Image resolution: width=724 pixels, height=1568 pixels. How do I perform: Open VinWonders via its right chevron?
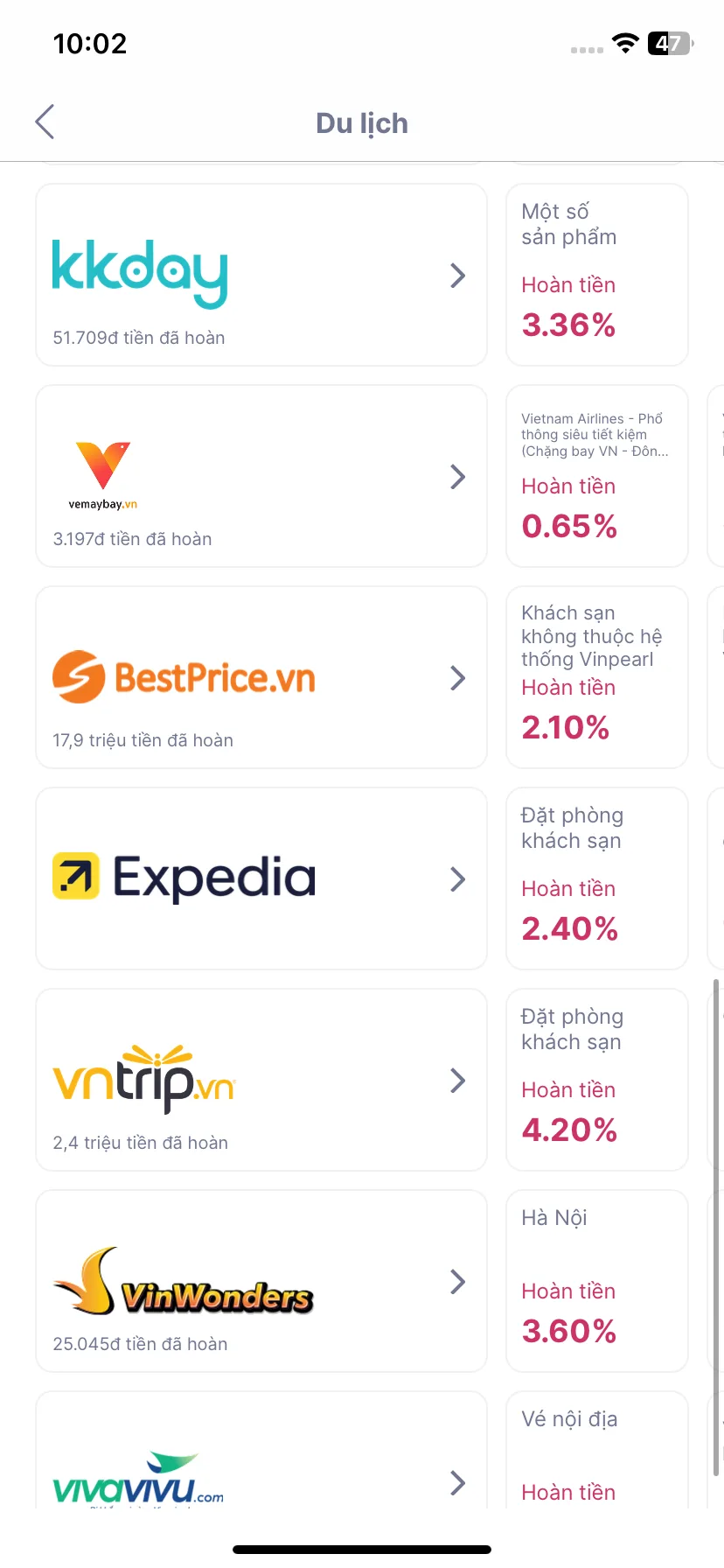(457, 1282)
